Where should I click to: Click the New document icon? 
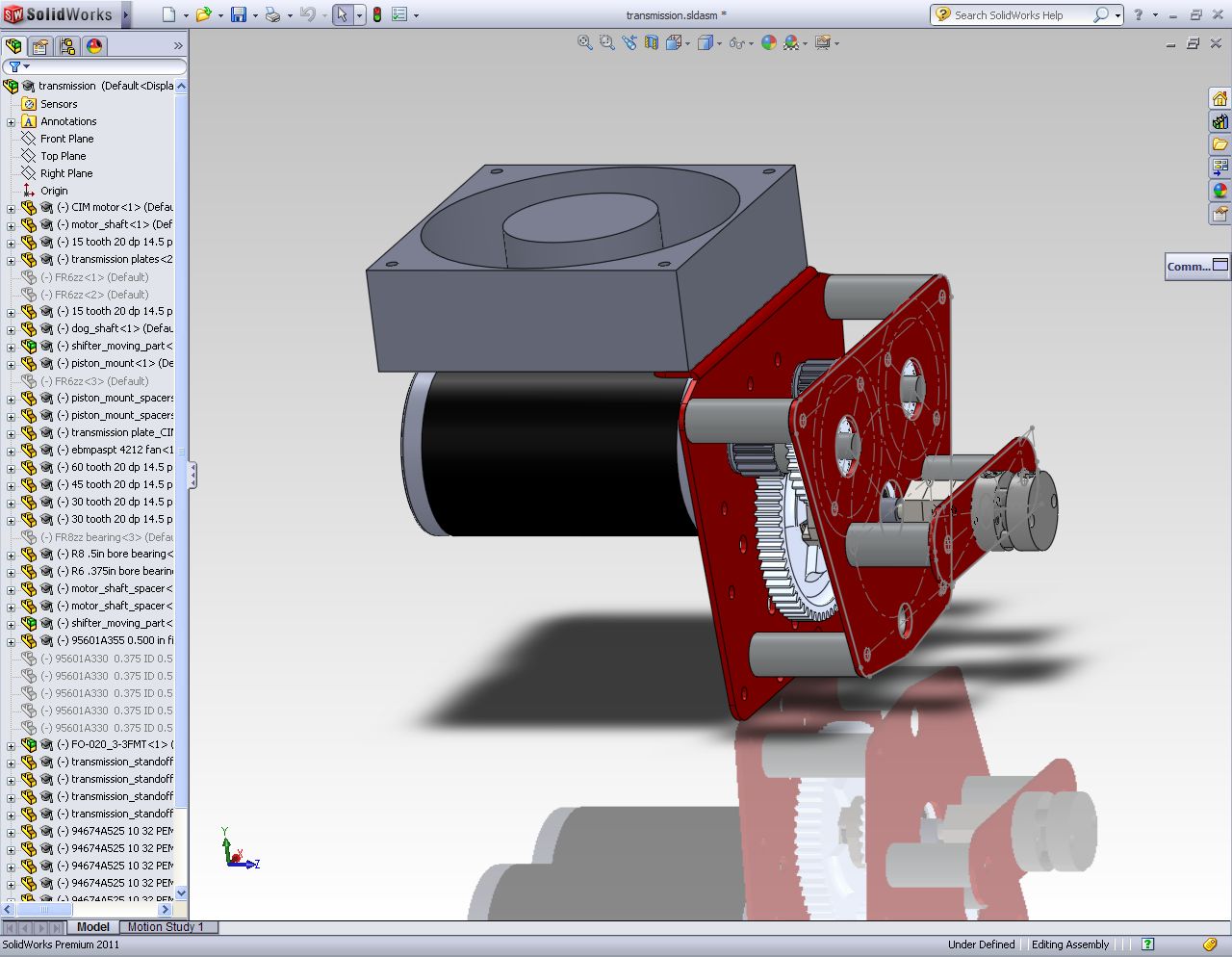169,14
